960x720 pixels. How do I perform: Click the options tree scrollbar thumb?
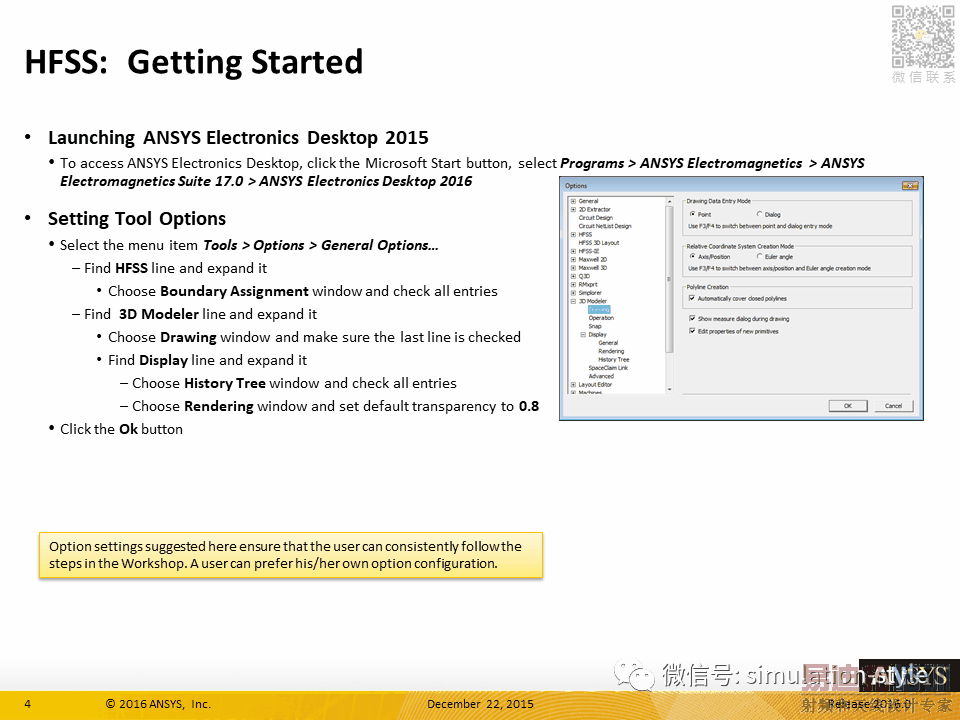[x=669, y=279]
